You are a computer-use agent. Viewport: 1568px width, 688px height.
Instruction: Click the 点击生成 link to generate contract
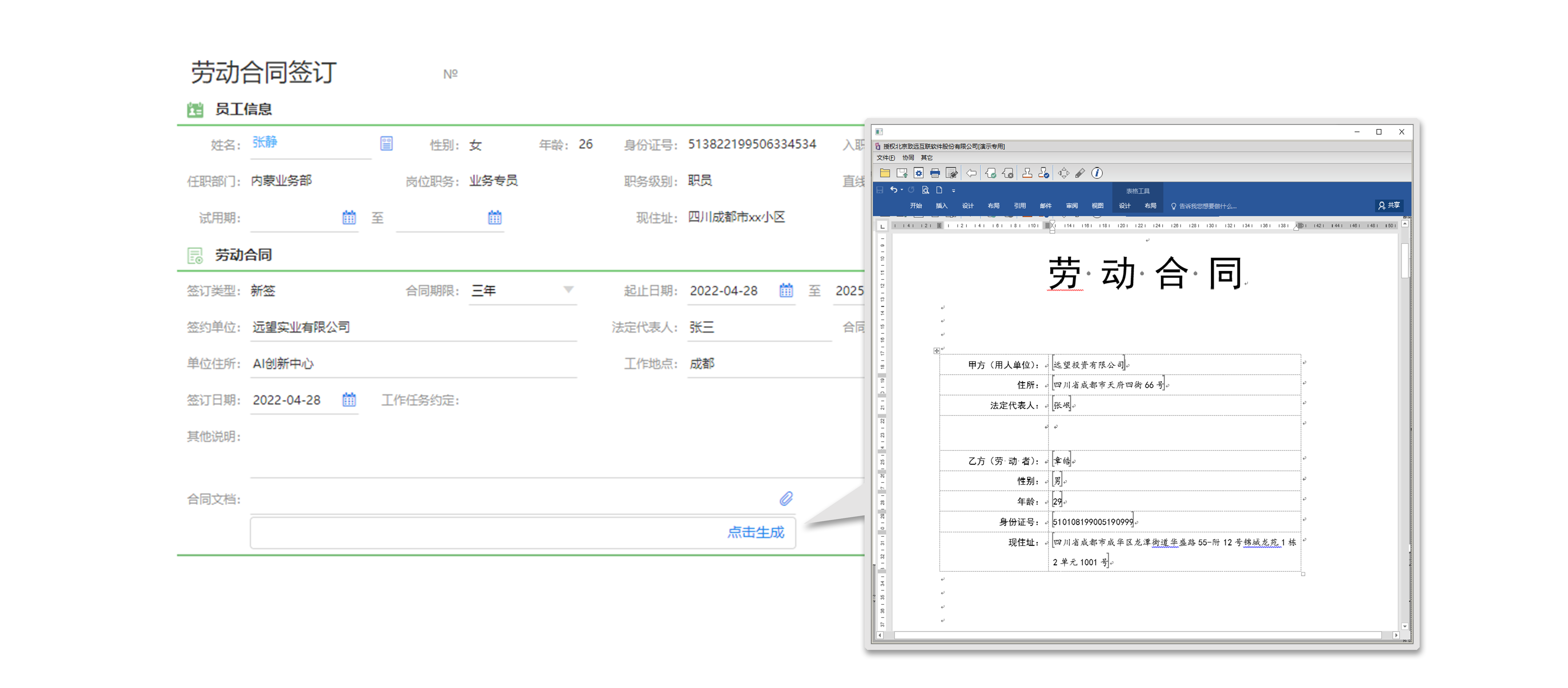click(757, 532)
